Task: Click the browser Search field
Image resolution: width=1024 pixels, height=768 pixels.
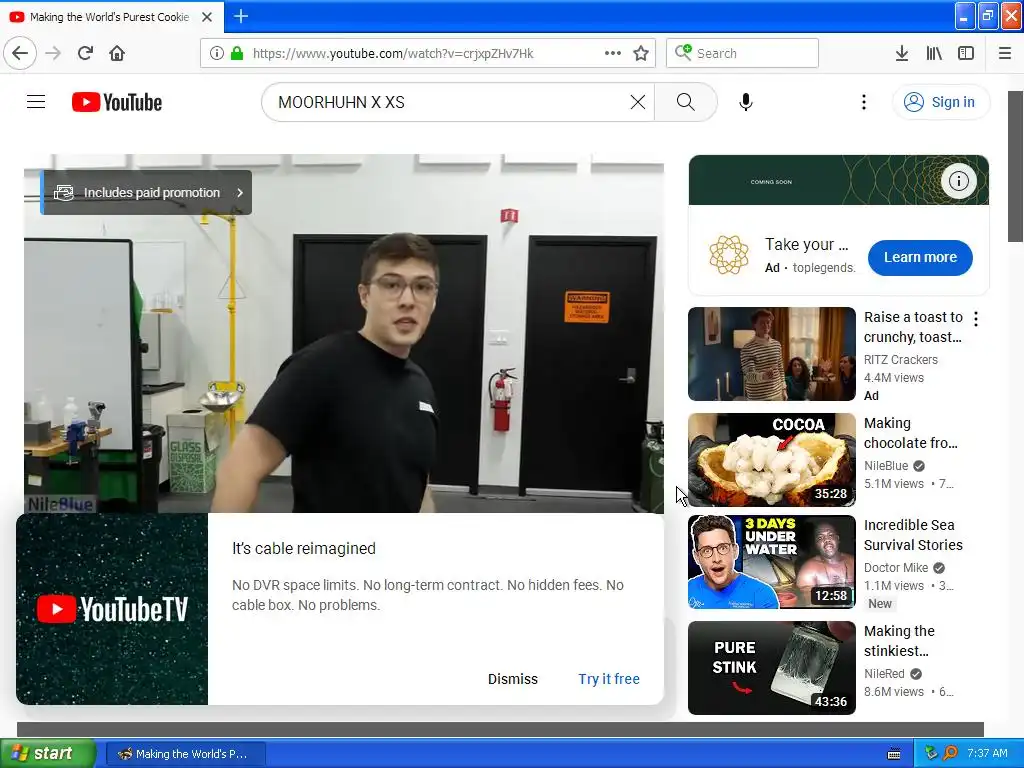Action: (x=742, y=53)
